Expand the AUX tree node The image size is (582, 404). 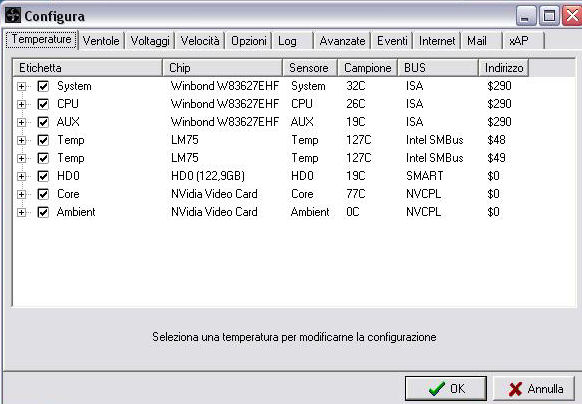tap(22, 122)
